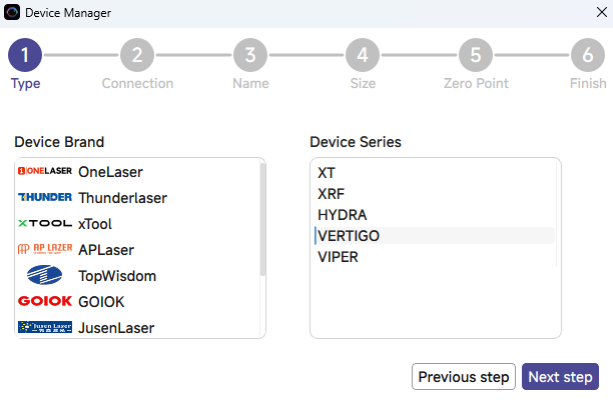Viewport: 613px width, 407px height.
Task: Click the Next step button
Action: tap(560, 377)
